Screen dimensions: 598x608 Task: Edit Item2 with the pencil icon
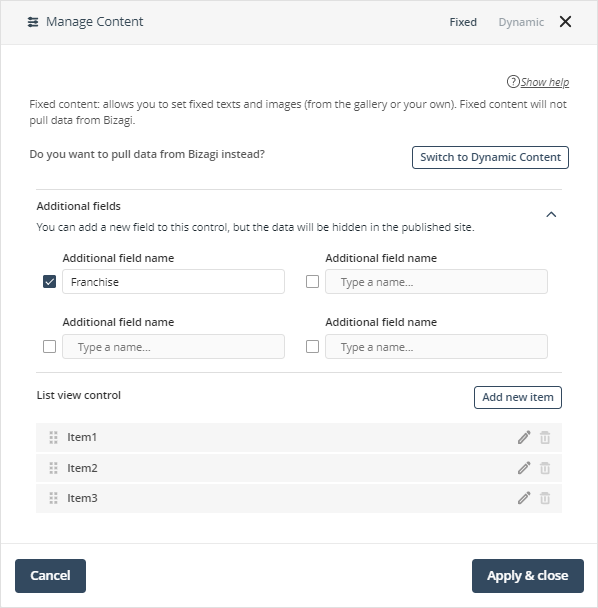(524, 468)
